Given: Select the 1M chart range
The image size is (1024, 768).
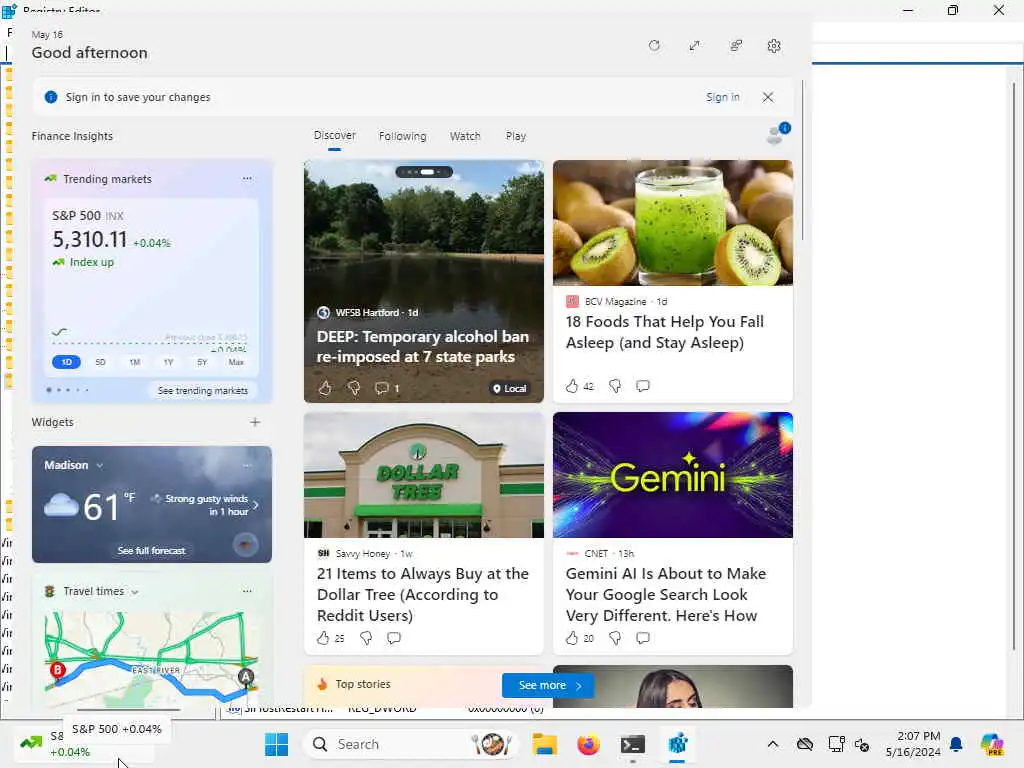Looking at the screenshot, I should pos(135,362).
